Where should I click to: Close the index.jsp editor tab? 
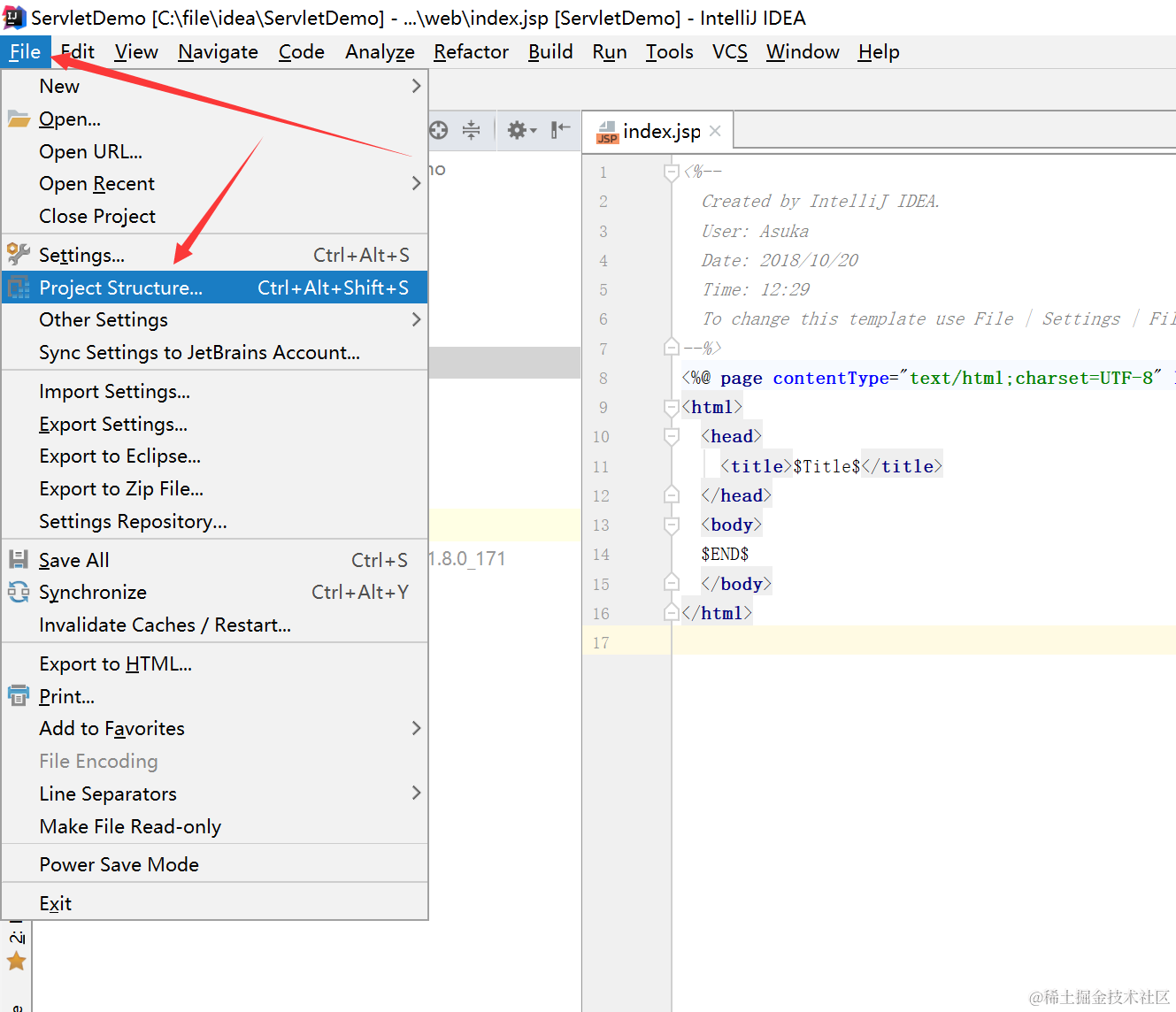[715, 131]
